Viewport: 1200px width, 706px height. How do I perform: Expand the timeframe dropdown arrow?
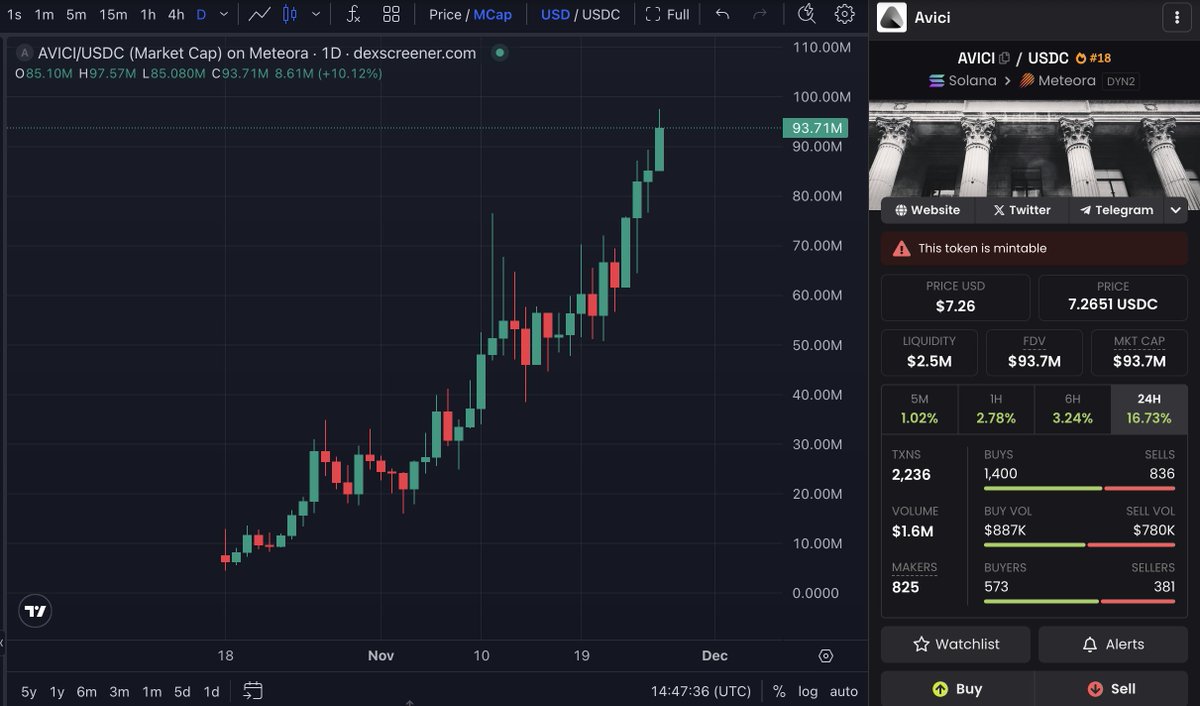[x=224, y=15]
